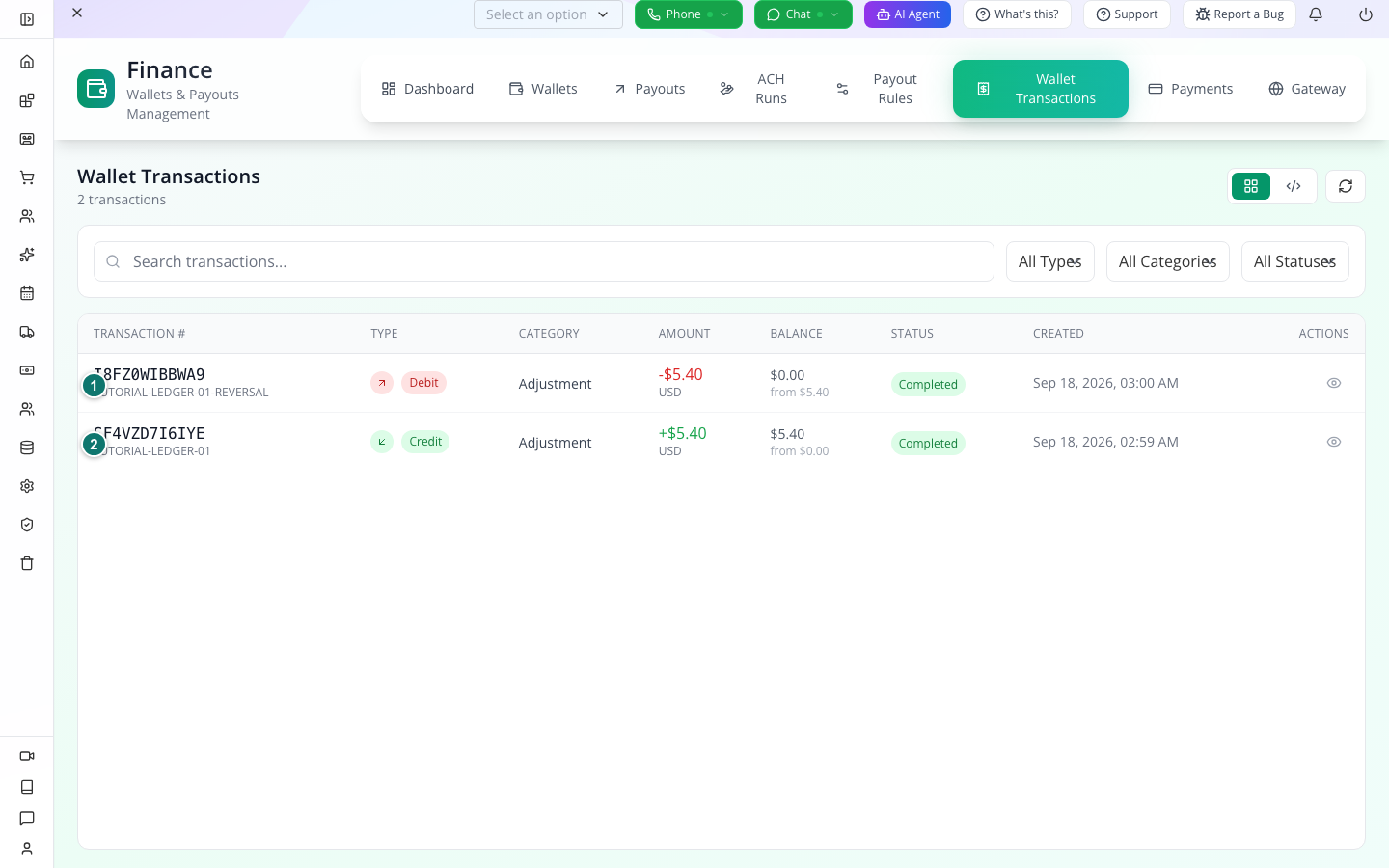The height and width of the screenshot is (868, 1389).
Task: Open the sparkles AI sidebar icon
Action: pyautogui.click(x=27, y=255)
